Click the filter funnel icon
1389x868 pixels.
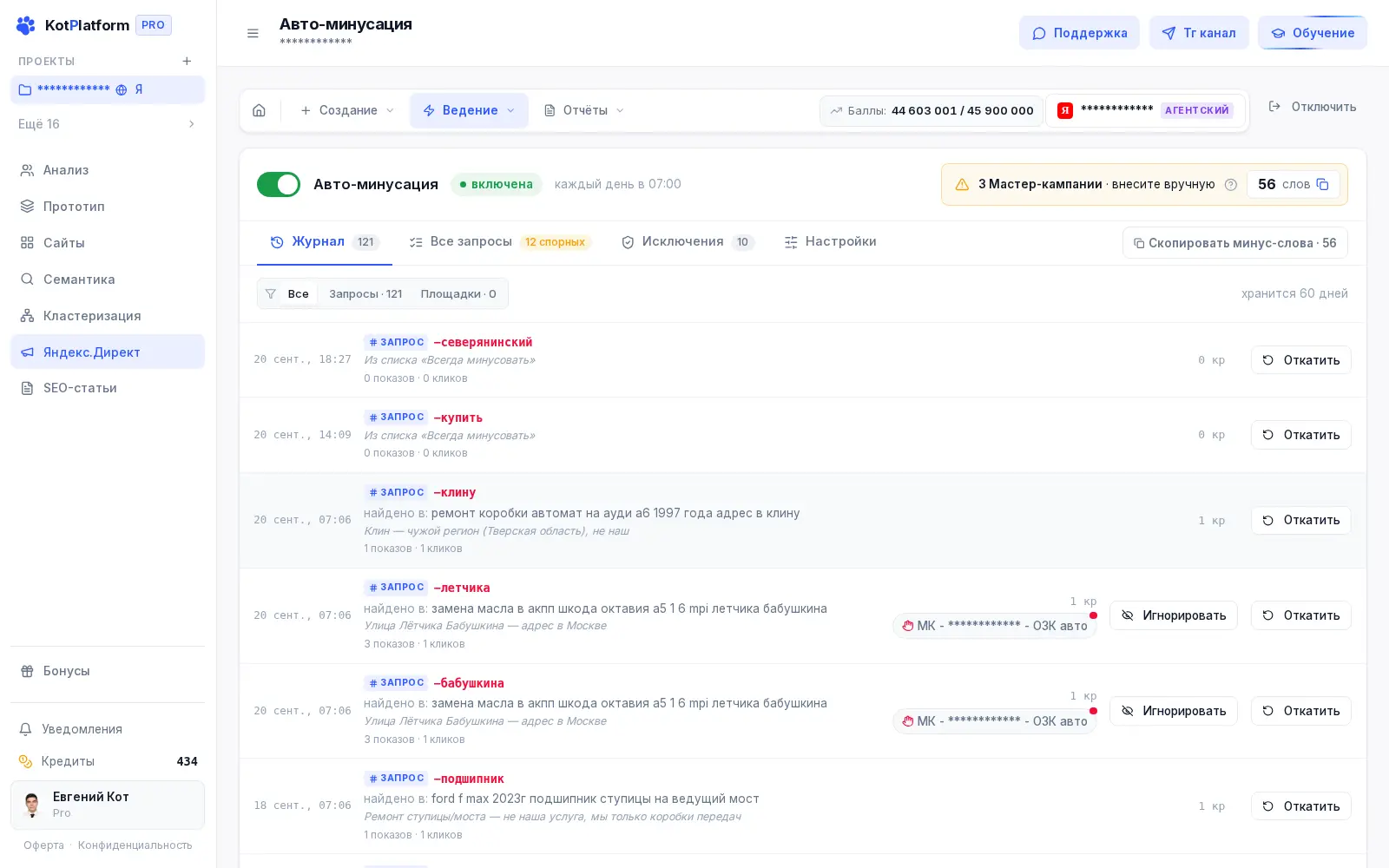tap(271, 293)
